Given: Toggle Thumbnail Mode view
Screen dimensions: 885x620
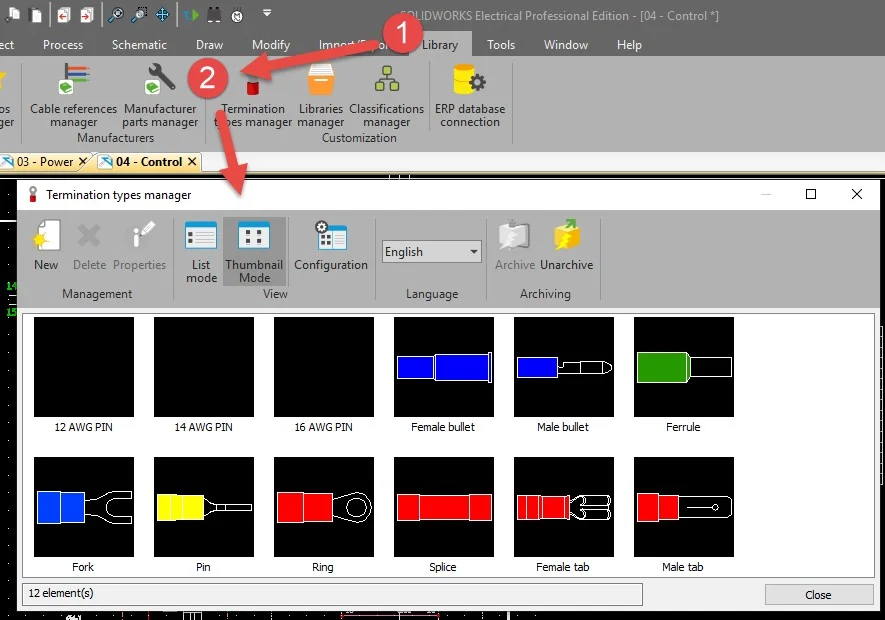Looking at the screenshot, I should coord(254,250).
